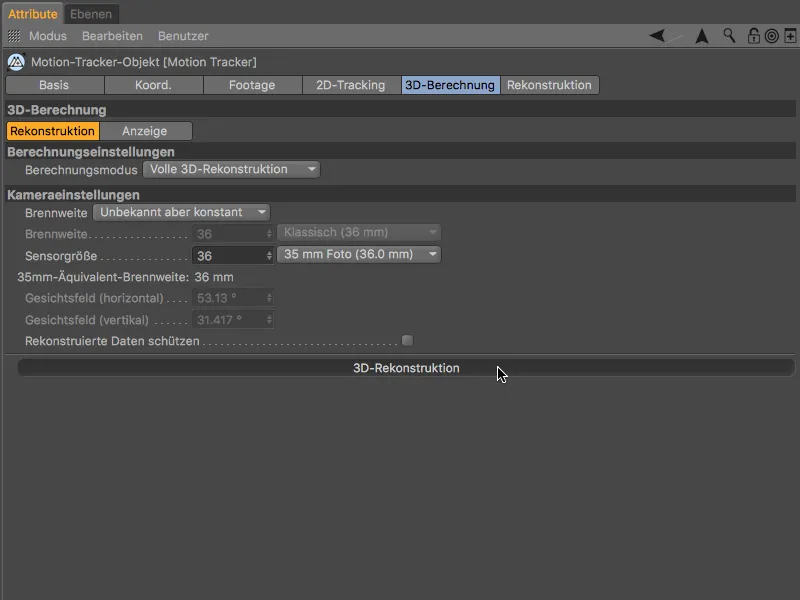
Task: Click the up arrow navigation icon
Action: 702,36
